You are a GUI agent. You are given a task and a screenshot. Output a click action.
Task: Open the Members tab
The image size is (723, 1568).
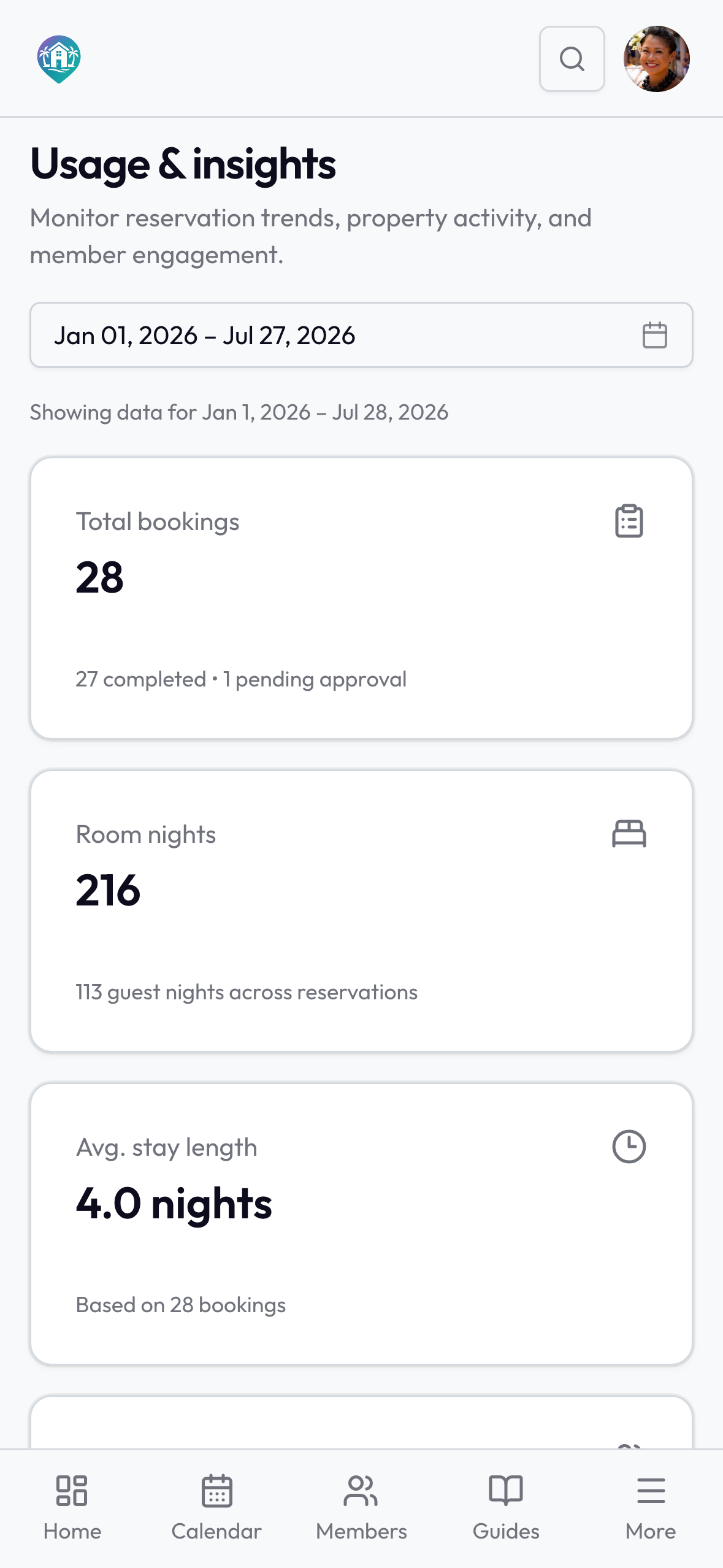coord(361,1508)
